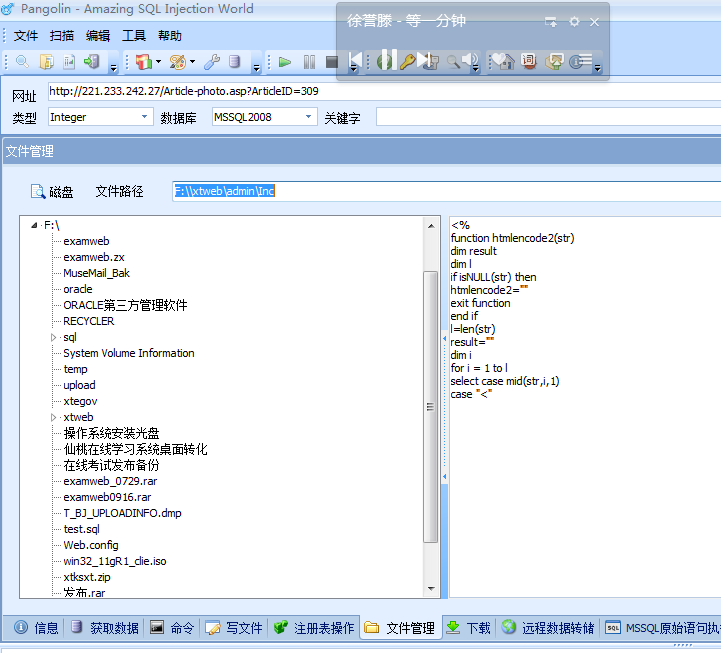
Task: Switch to the 注册表操作 tab
Action: [x=314, y=628]
